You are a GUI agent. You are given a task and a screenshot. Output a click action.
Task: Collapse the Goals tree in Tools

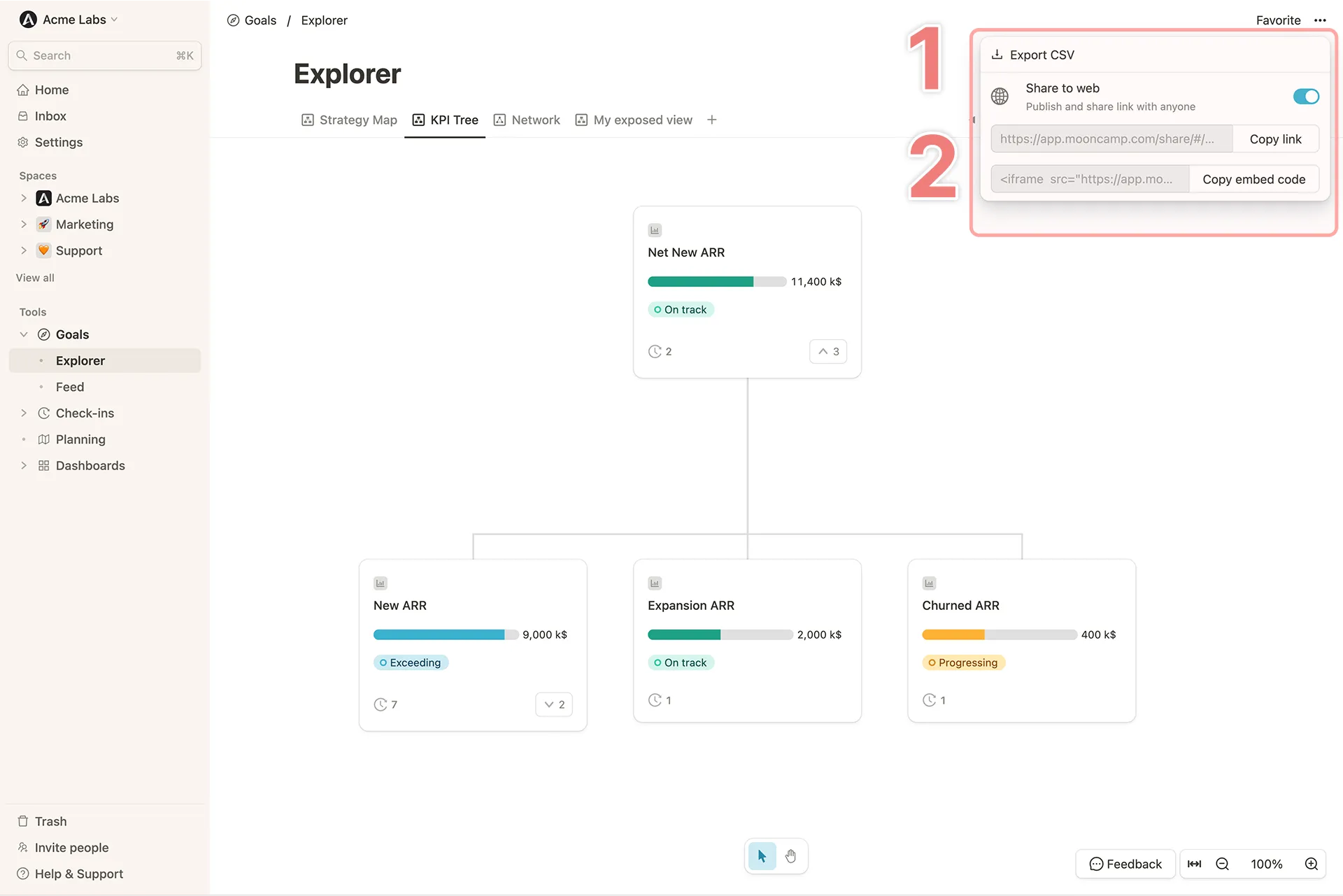24,334
